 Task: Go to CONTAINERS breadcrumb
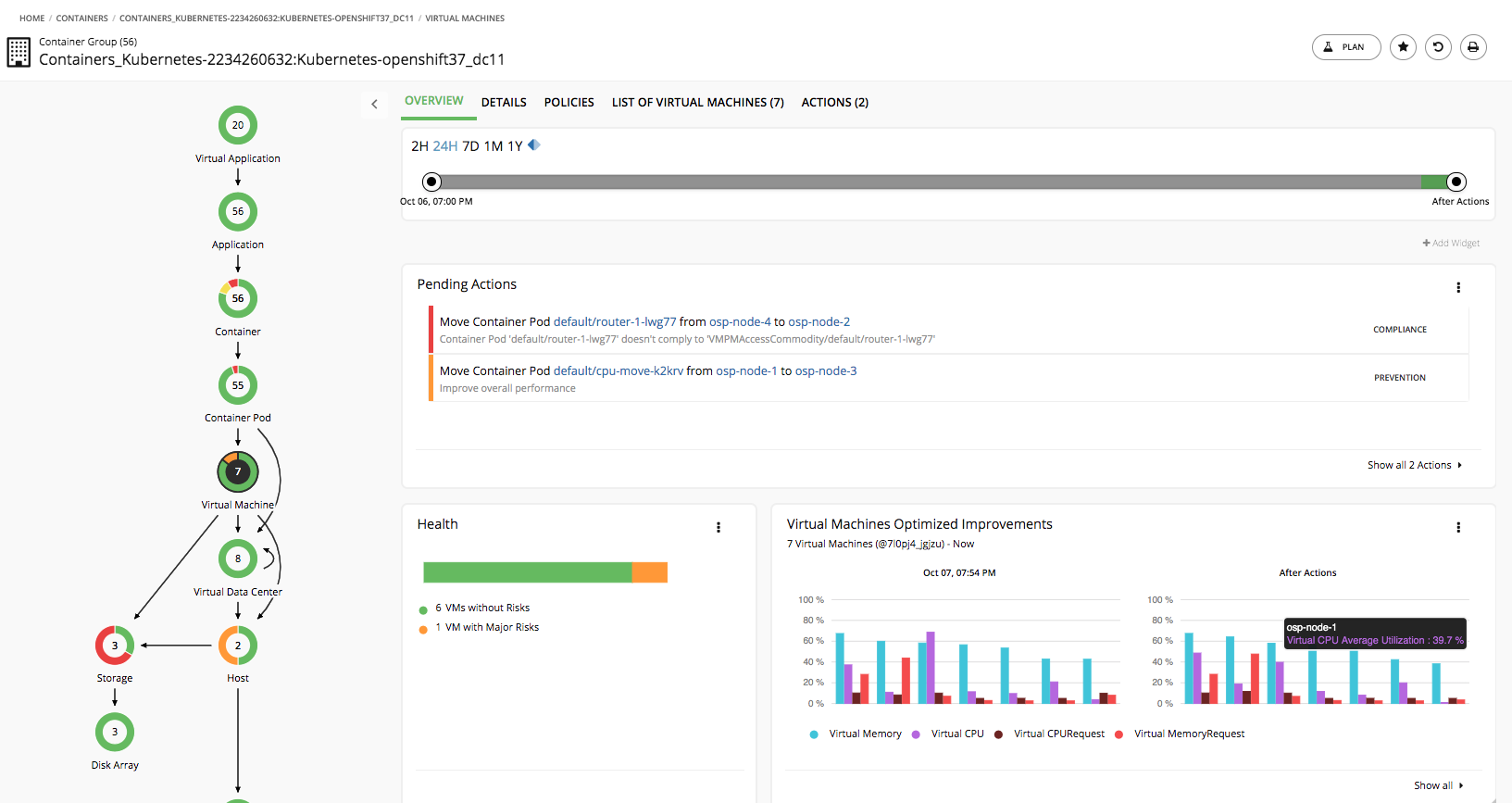click(x=81, y=19)
